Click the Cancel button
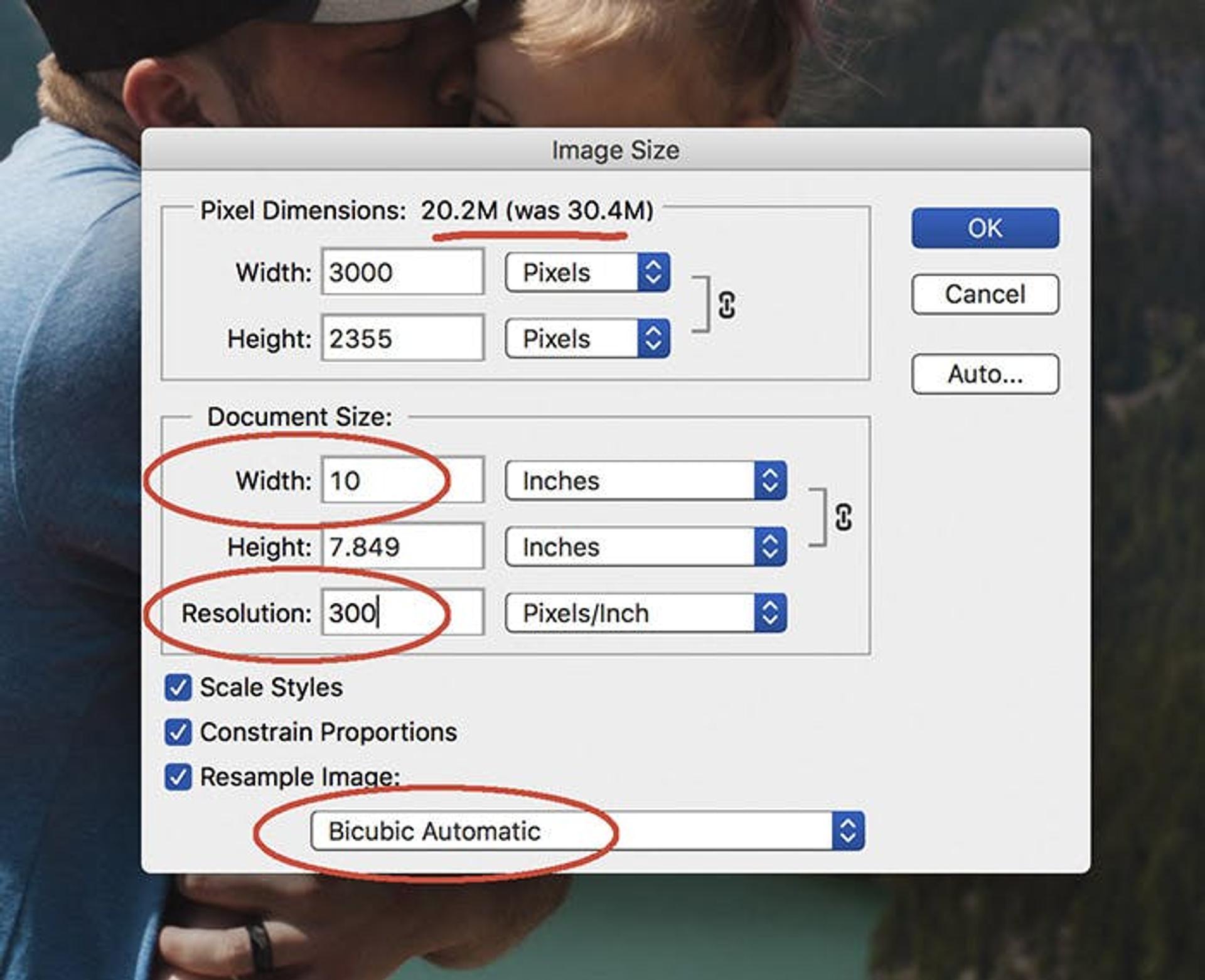This screenshot has width=1205, height=980. [x=985, y=294]
